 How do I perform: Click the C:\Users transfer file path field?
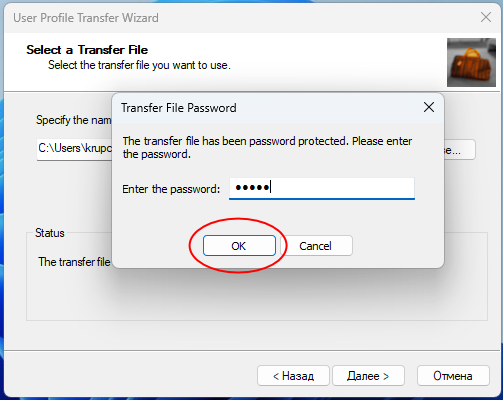74,149
